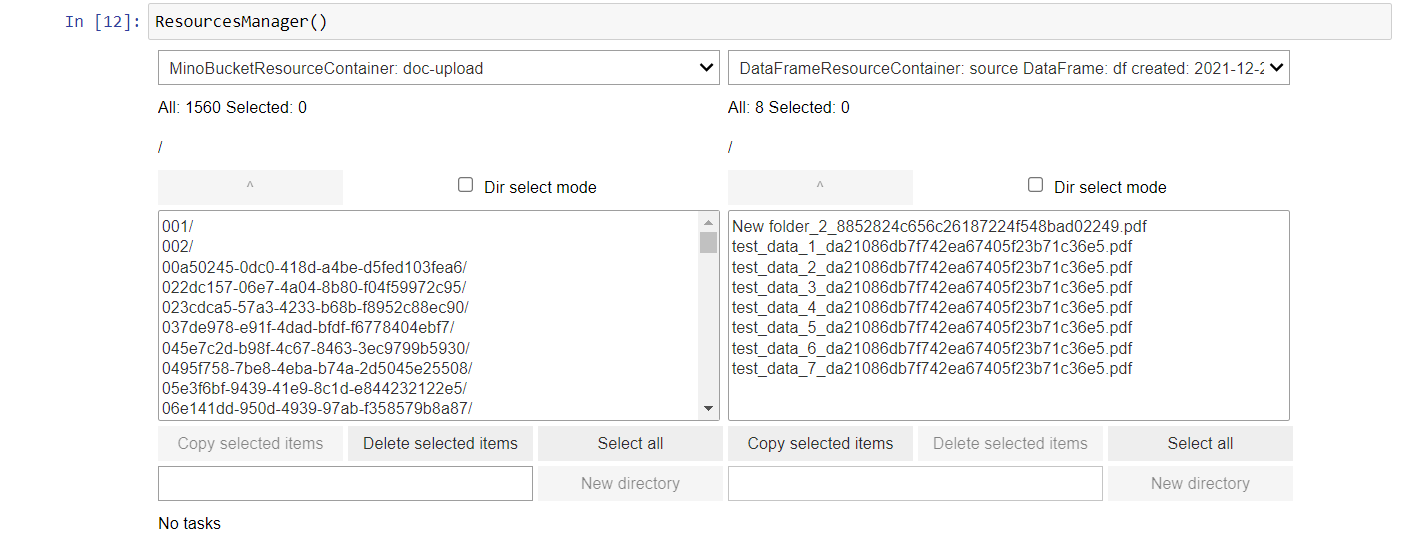Select folder 022dc157-06e7-4a04-8b80-f04f59972c95/

(x=430, y=287)
